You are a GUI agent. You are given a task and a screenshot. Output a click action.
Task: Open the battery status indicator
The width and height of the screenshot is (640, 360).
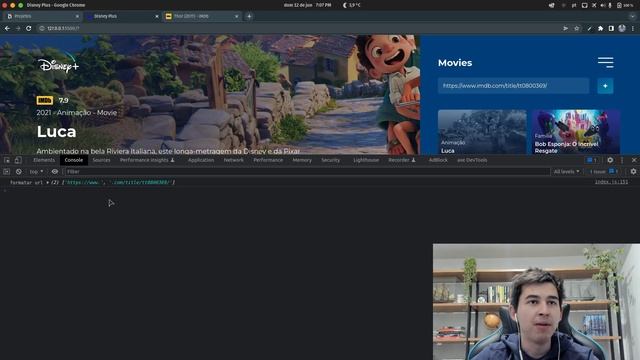coord(624,5)
